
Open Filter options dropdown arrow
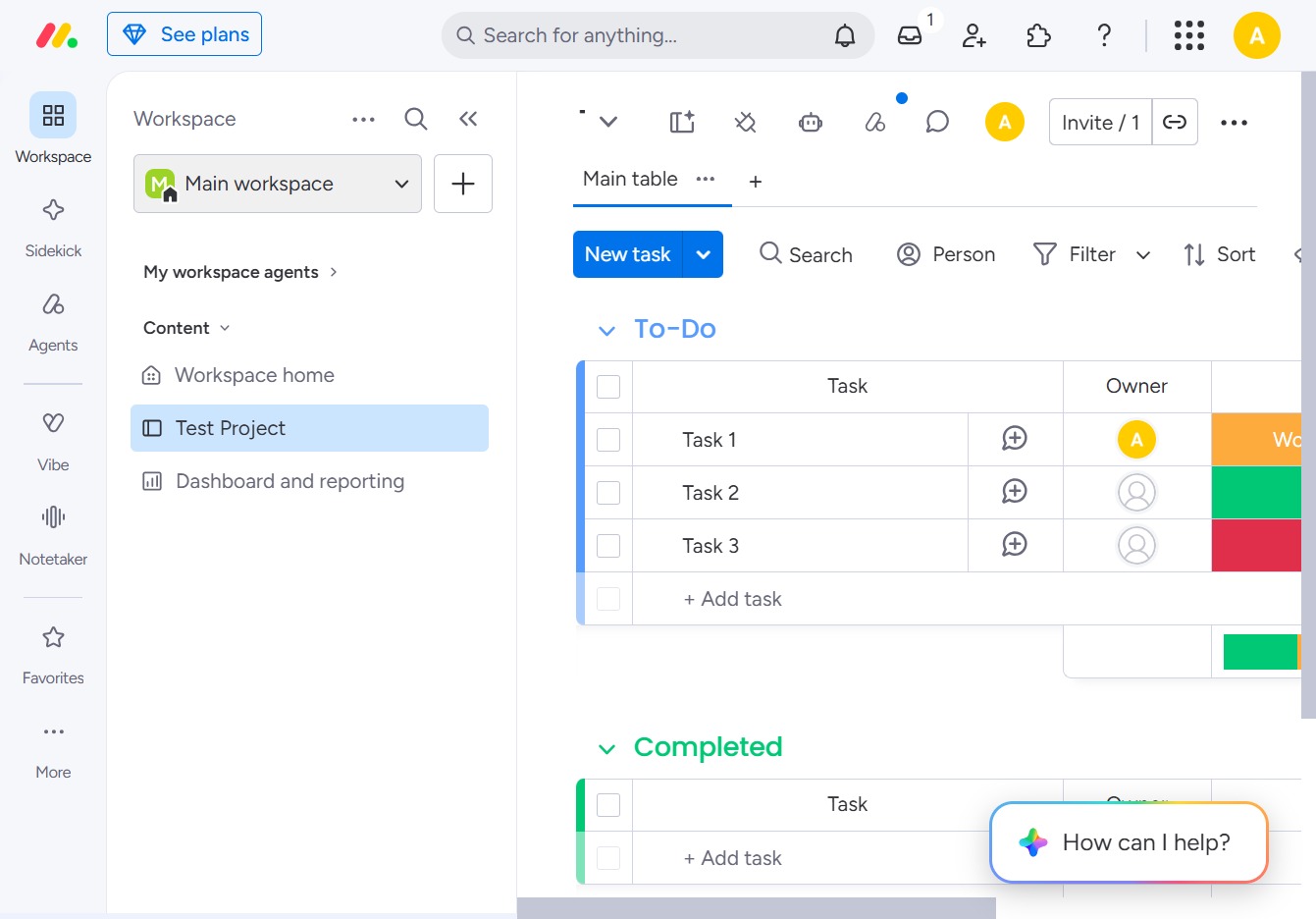tap(1143, 255)
